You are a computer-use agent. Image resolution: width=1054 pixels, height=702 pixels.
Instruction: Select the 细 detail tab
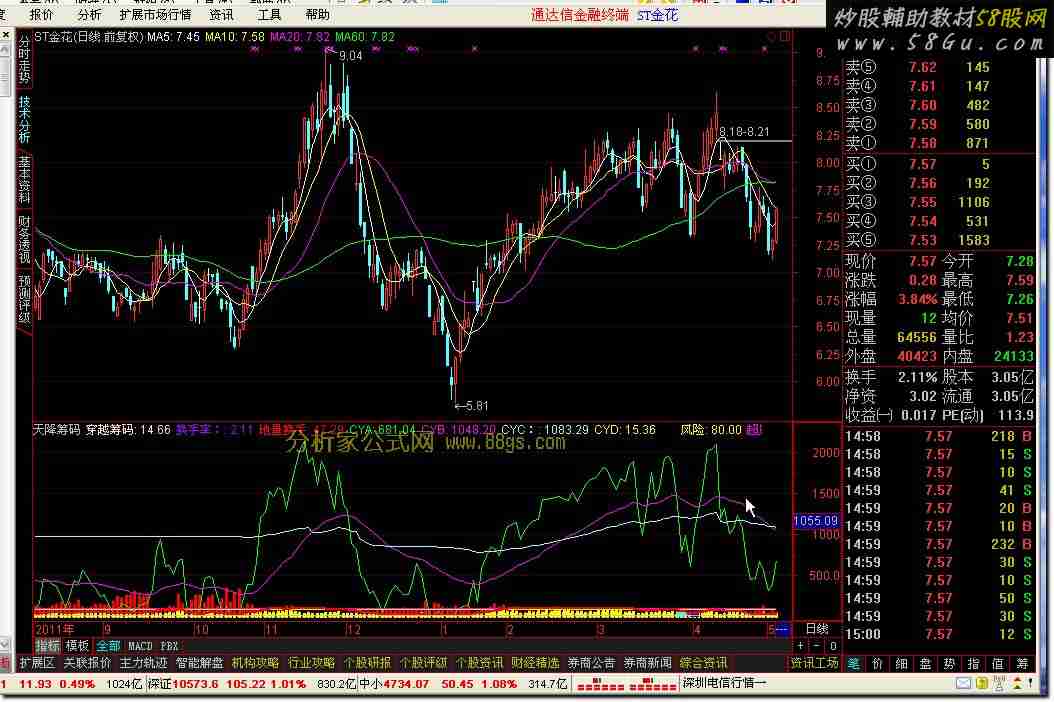[901, 663]
